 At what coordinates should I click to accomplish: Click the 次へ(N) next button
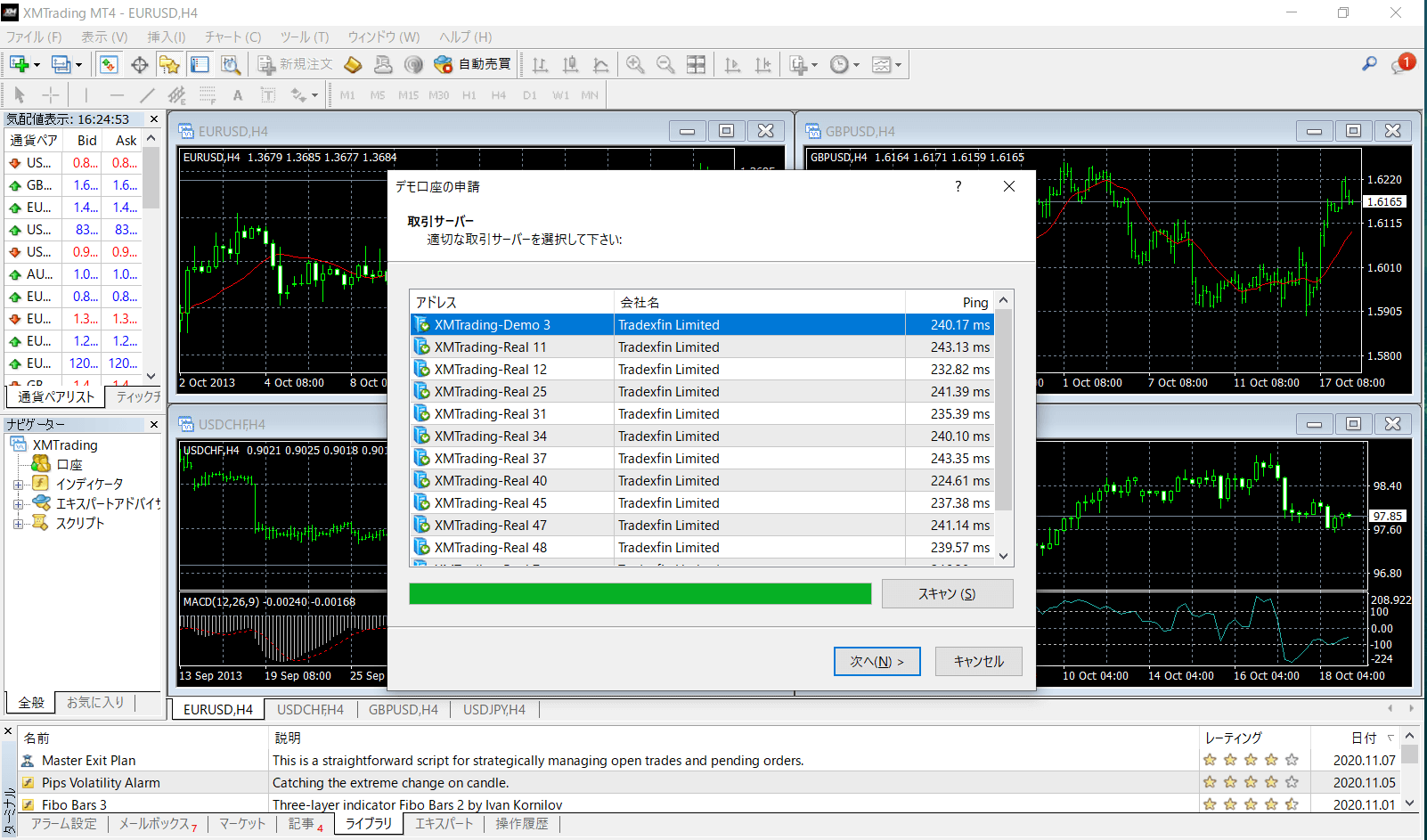coord(877,661)
